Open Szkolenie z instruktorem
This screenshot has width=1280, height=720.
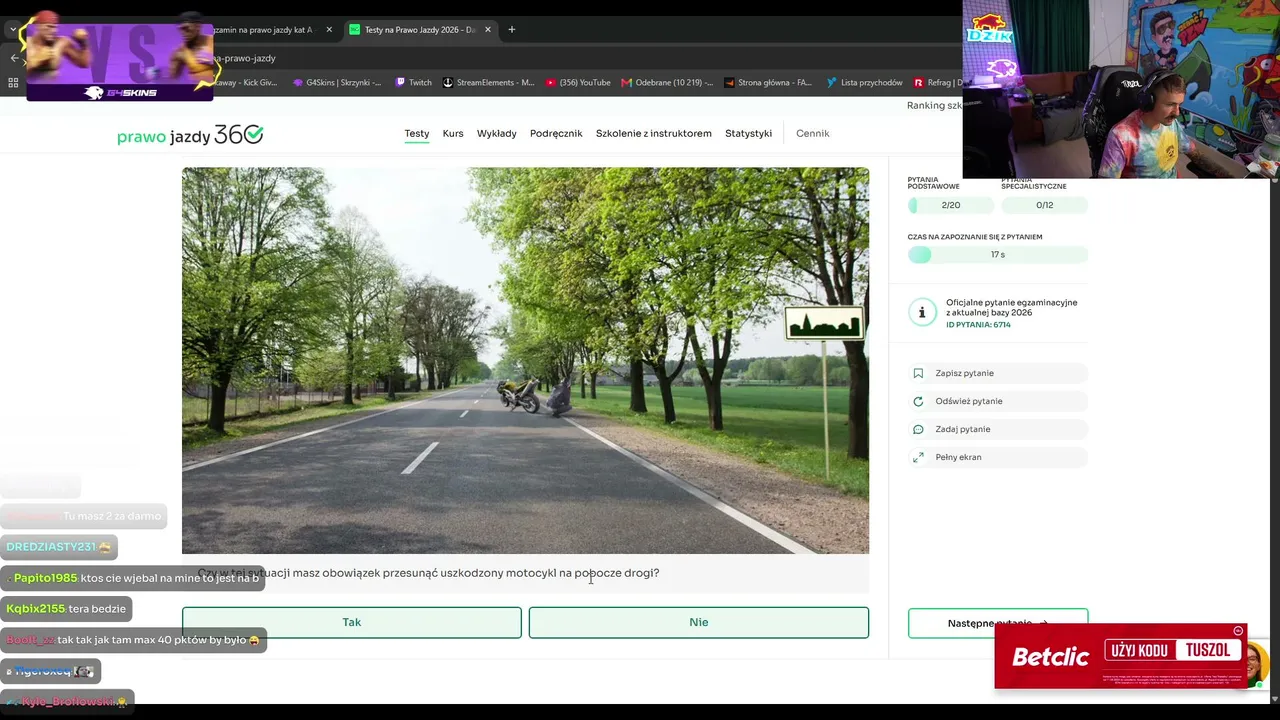pyautogui.click(x=654, y=133)
